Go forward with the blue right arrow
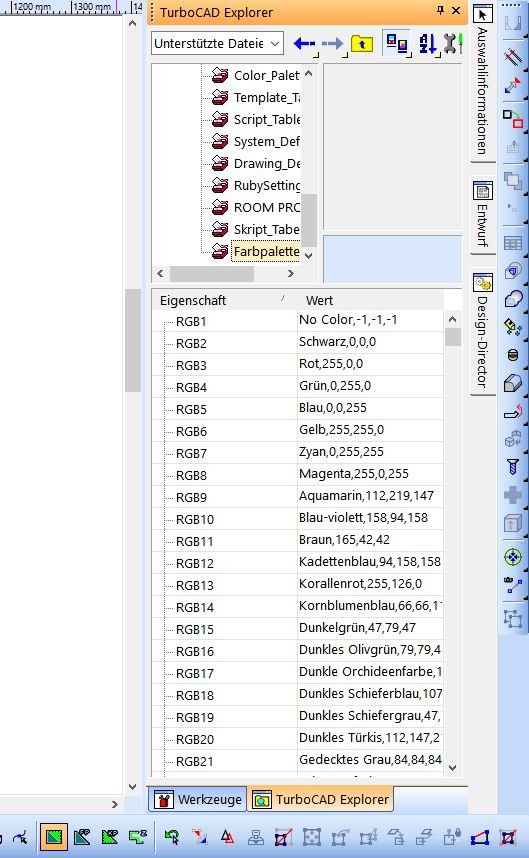 click(x=333, y=43)
